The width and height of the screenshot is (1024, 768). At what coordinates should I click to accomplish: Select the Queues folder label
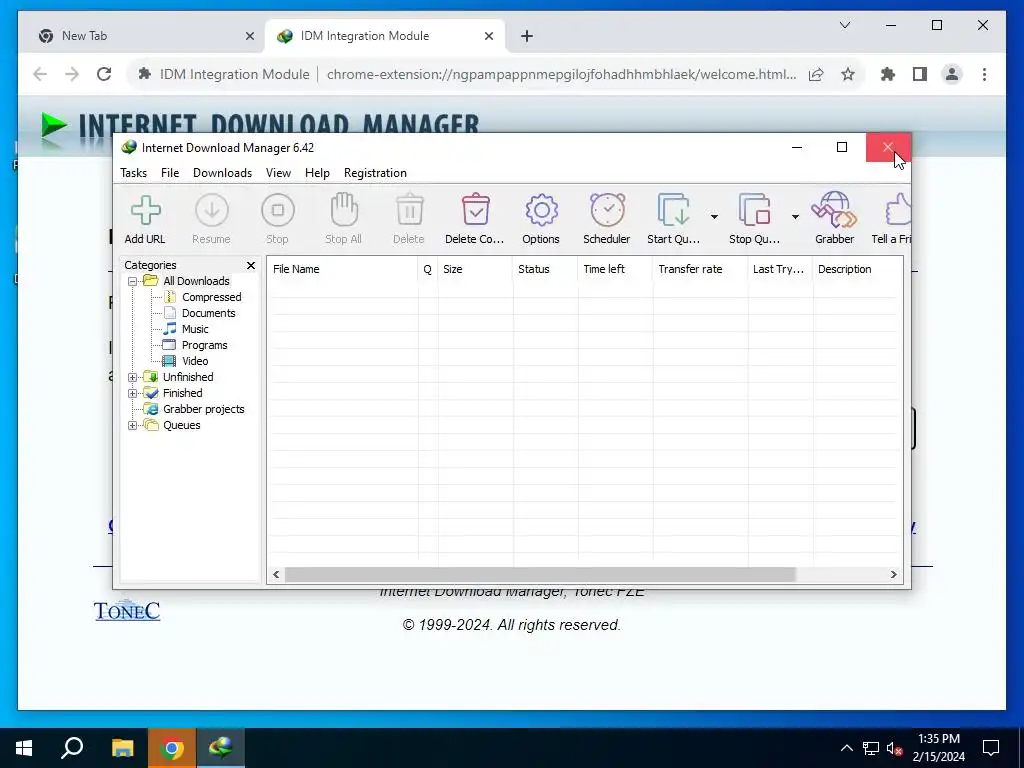(x=182, y=425)
